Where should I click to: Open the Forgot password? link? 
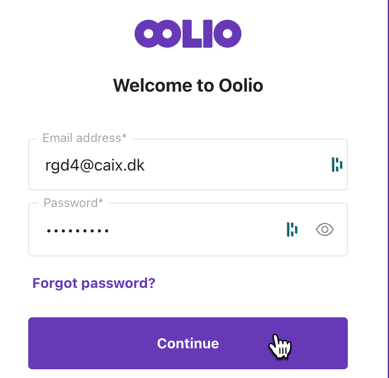click(94, 283)
